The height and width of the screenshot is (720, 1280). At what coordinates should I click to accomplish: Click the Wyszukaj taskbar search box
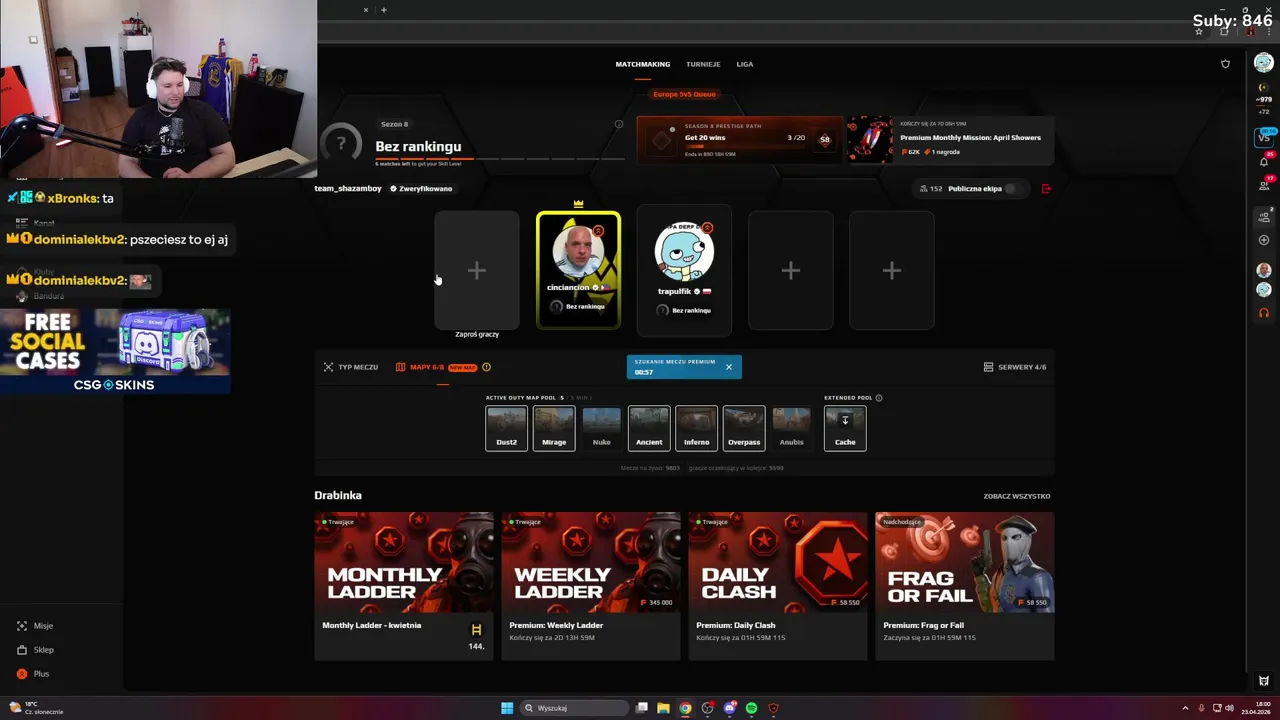click(x=574, y=708)
